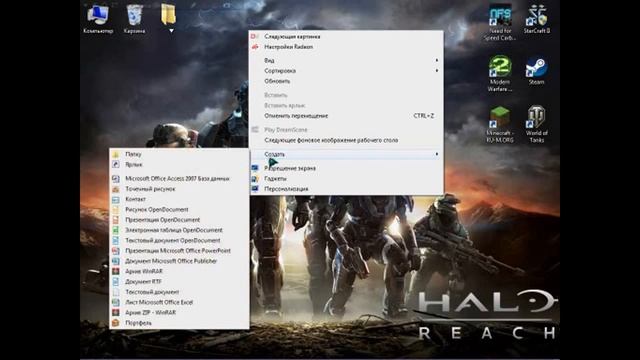Open the Компьютер desktop icon
Screen dimensions: 640x360
coord(98,19)
